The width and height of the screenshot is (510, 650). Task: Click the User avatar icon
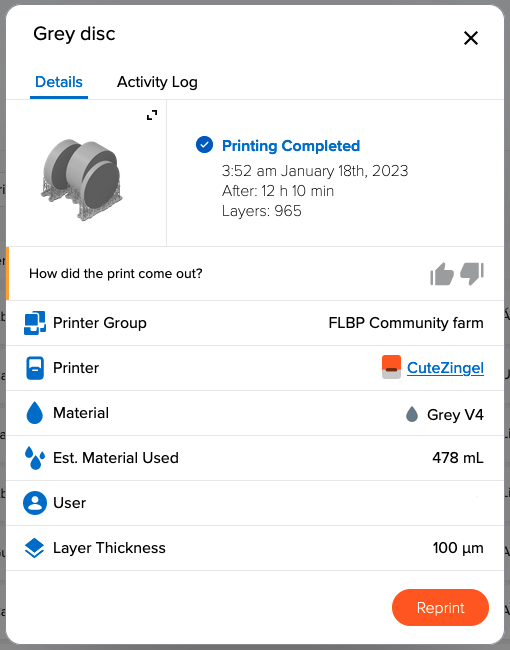pos(35,503)
